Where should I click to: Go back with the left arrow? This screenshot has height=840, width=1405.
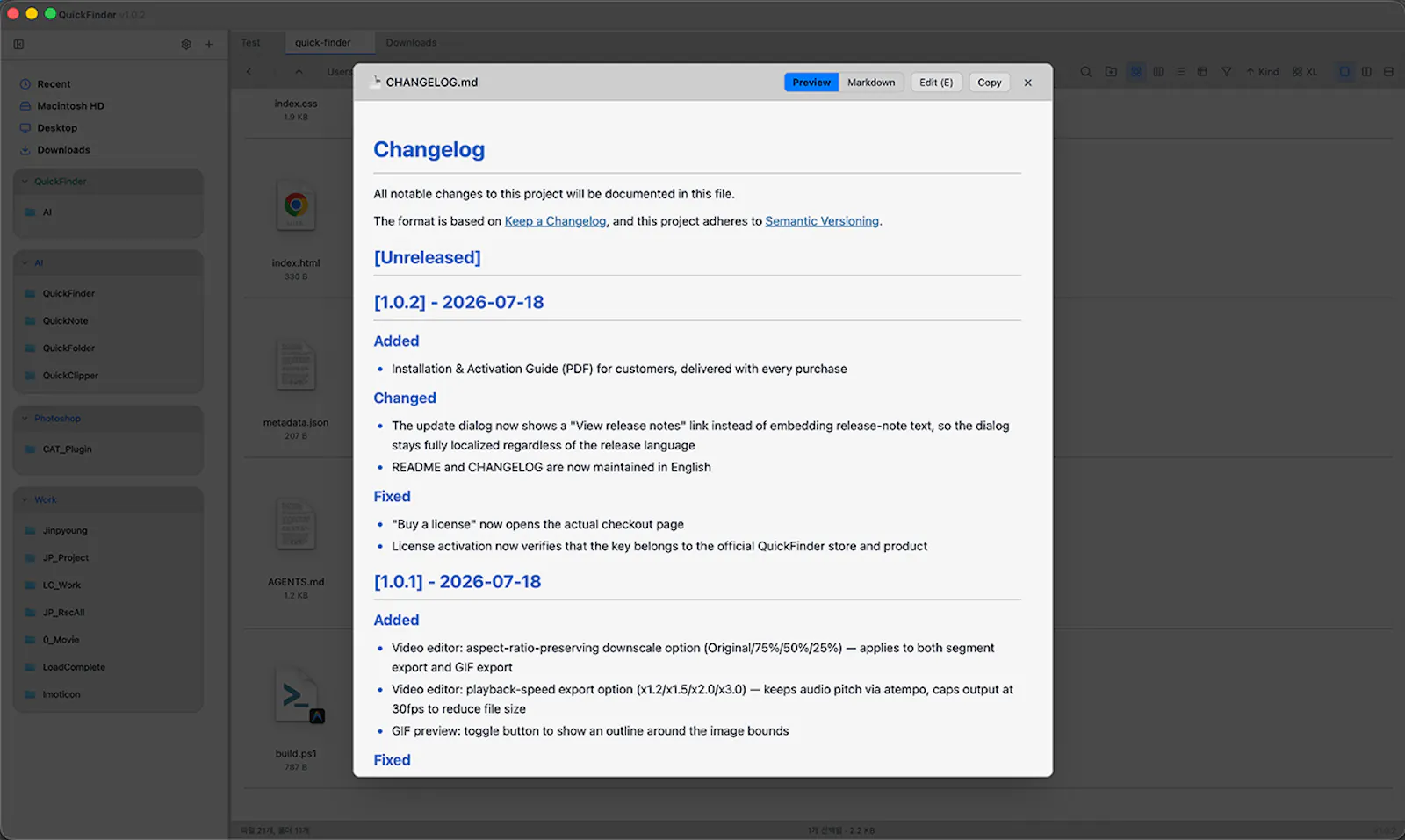click(249, 72)
